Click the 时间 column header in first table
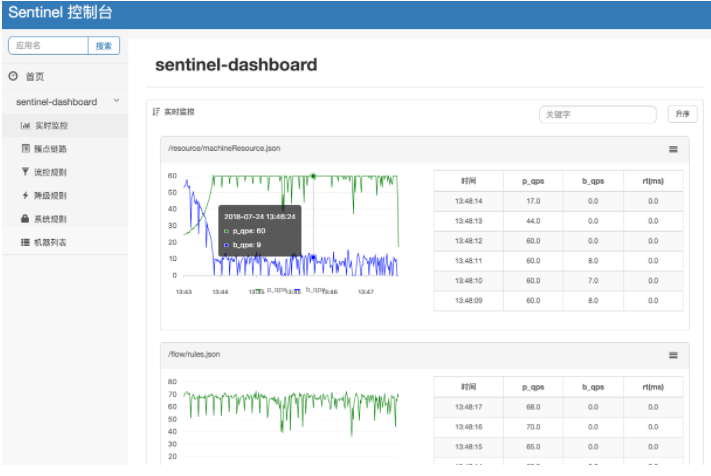 (x=468, y=181)
